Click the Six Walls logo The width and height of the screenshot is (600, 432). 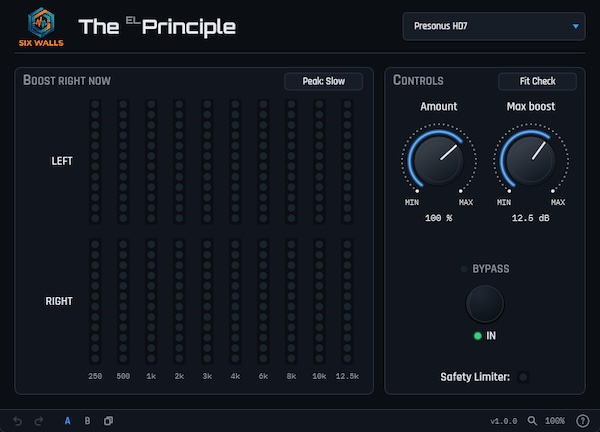click(x=41, y=27)
